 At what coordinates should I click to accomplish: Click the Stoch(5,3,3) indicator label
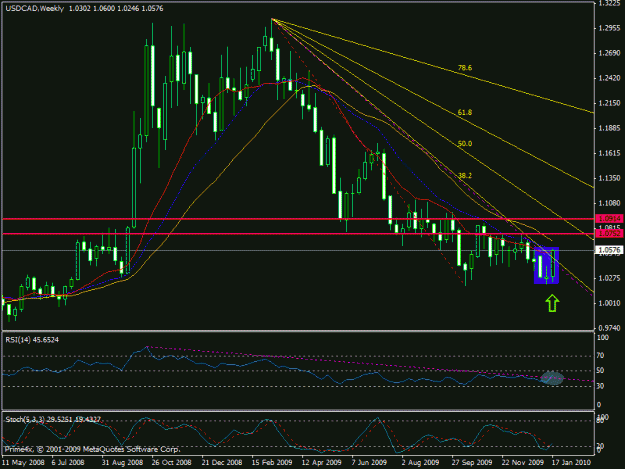pos(53,420)
